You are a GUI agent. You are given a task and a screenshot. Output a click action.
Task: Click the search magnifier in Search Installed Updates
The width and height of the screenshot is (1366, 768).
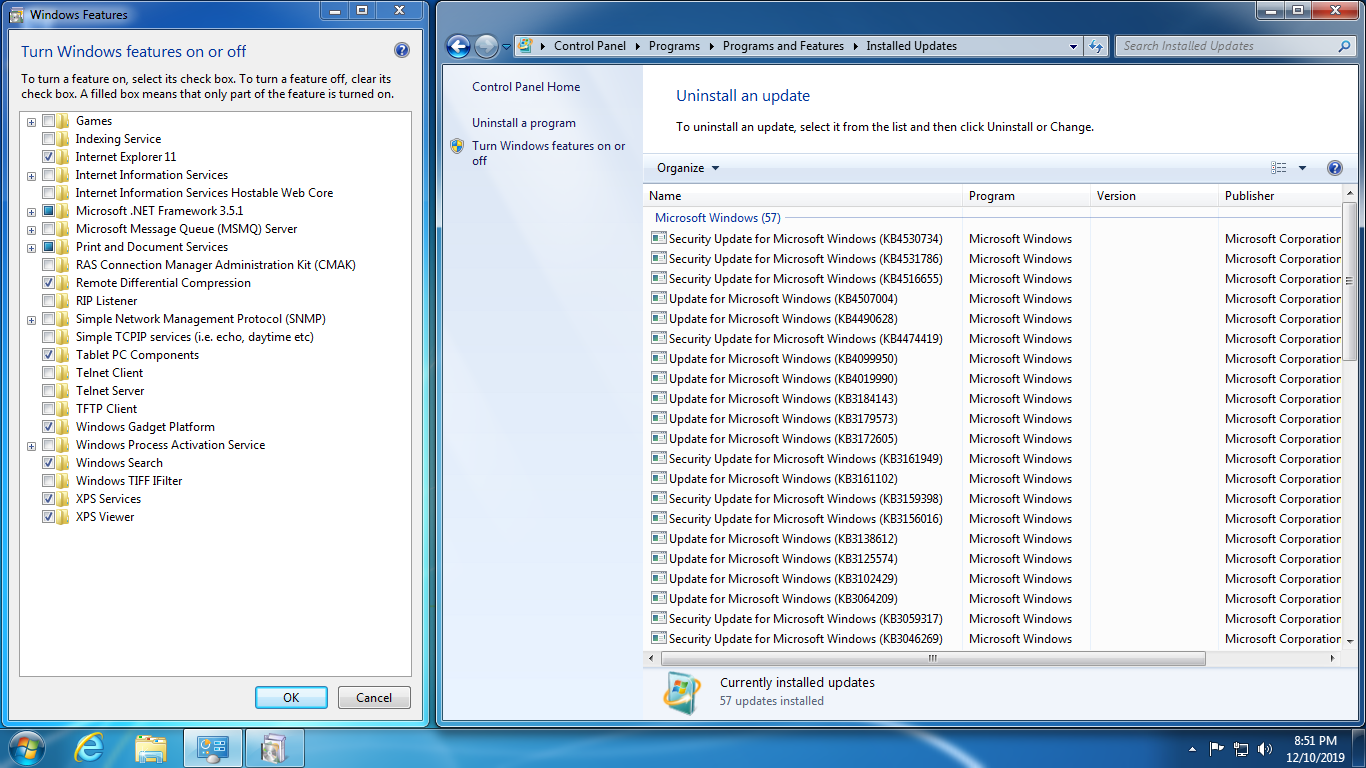coord(1344,46)
